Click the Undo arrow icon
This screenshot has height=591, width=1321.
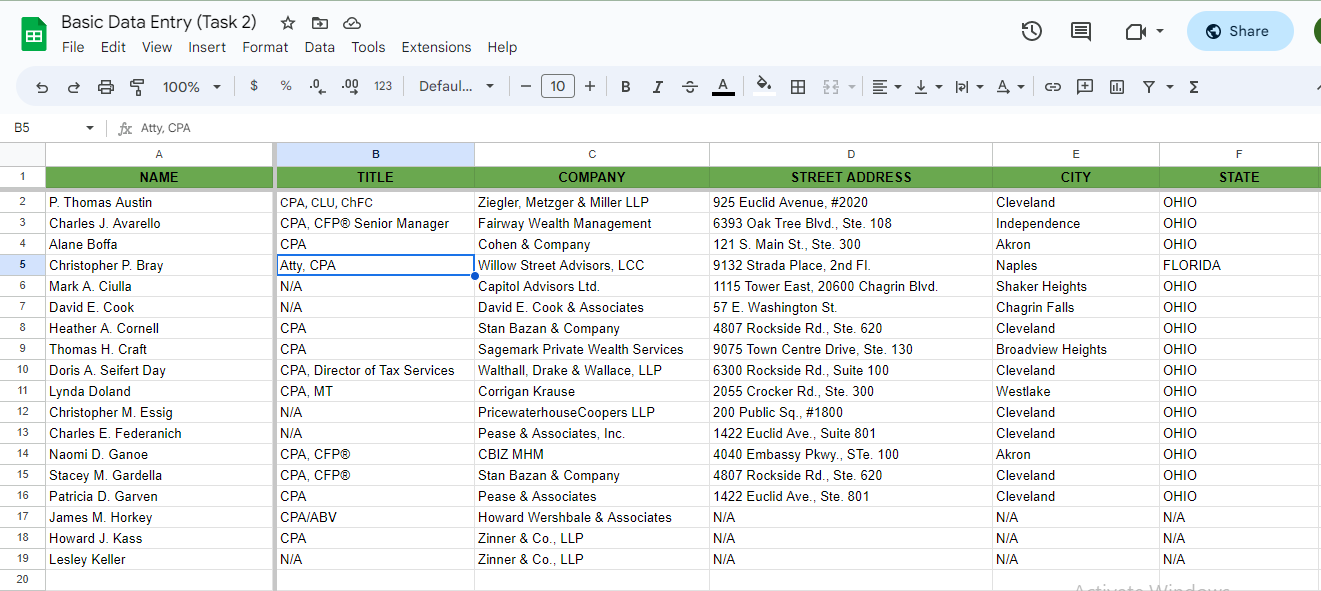coord(42,87)
